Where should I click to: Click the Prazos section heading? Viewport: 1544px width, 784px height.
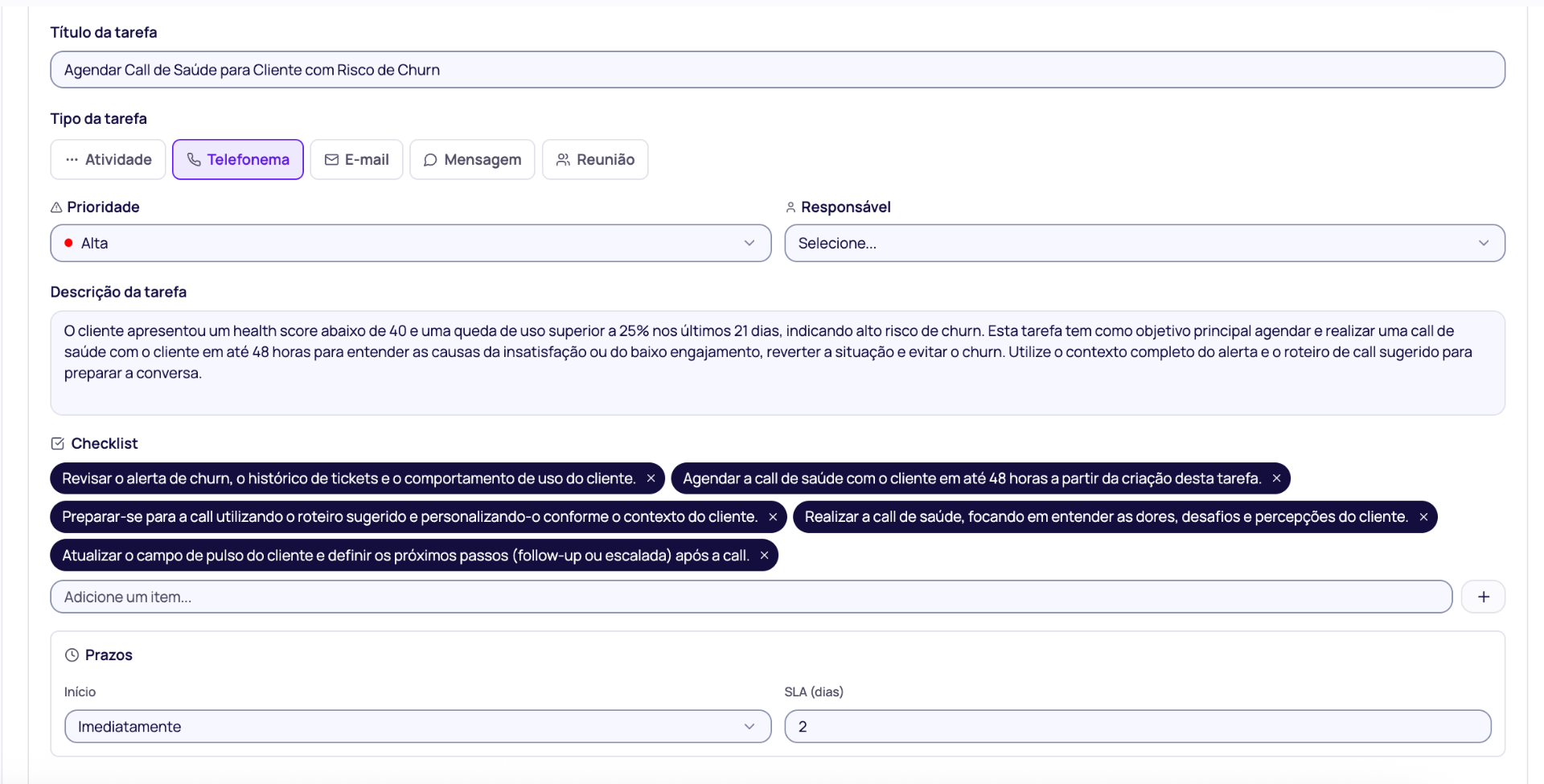point(109,655)
